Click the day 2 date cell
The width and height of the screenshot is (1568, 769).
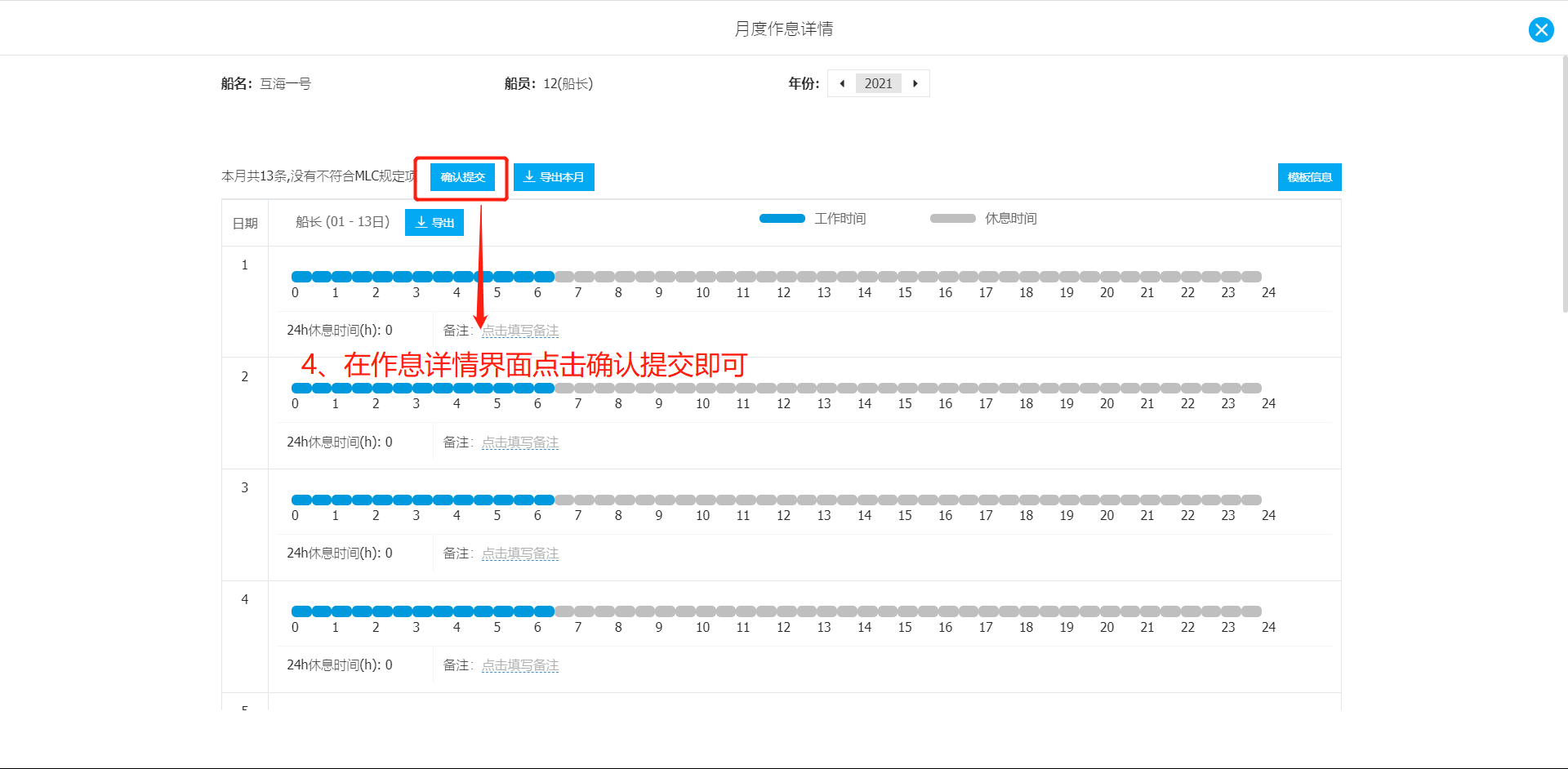tap(245, 413)
